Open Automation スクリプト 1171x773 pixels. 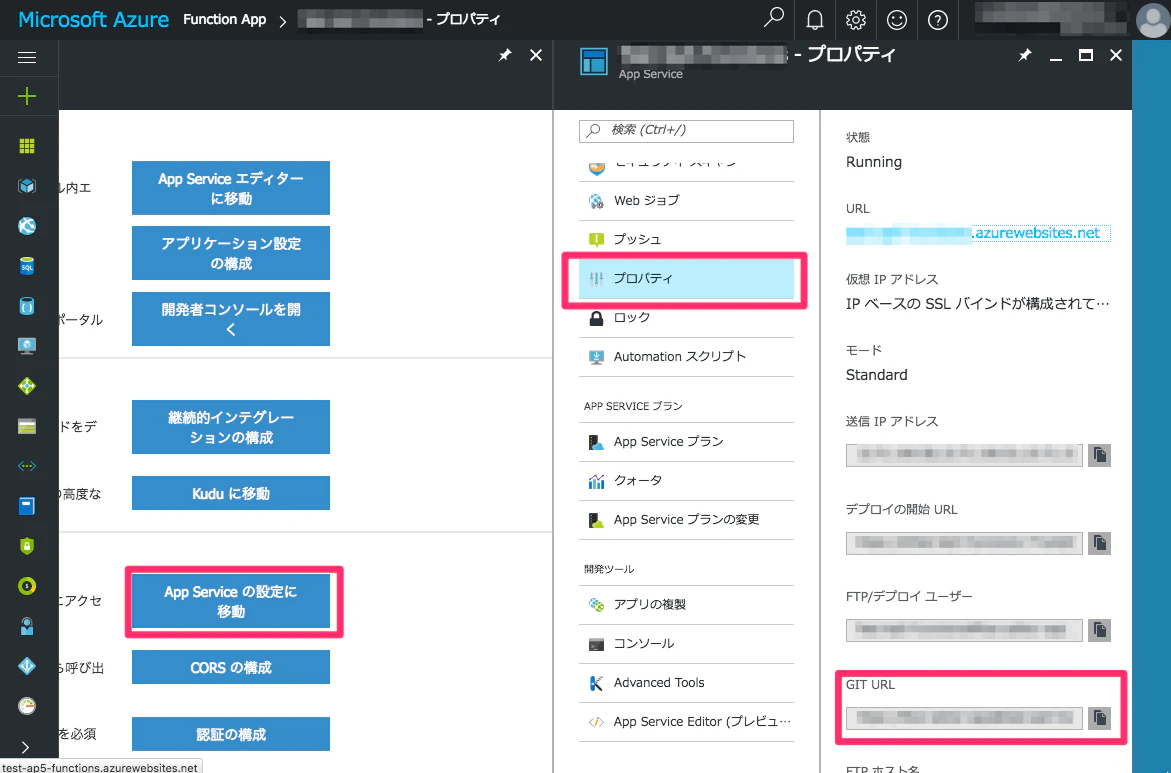click(686, 357)
